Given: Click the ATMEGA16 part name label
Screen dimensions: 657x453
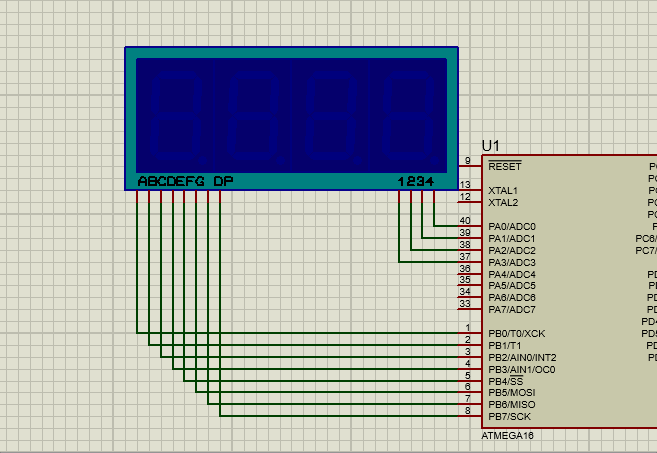Looking at the screenshot, I should click(507, 436).
